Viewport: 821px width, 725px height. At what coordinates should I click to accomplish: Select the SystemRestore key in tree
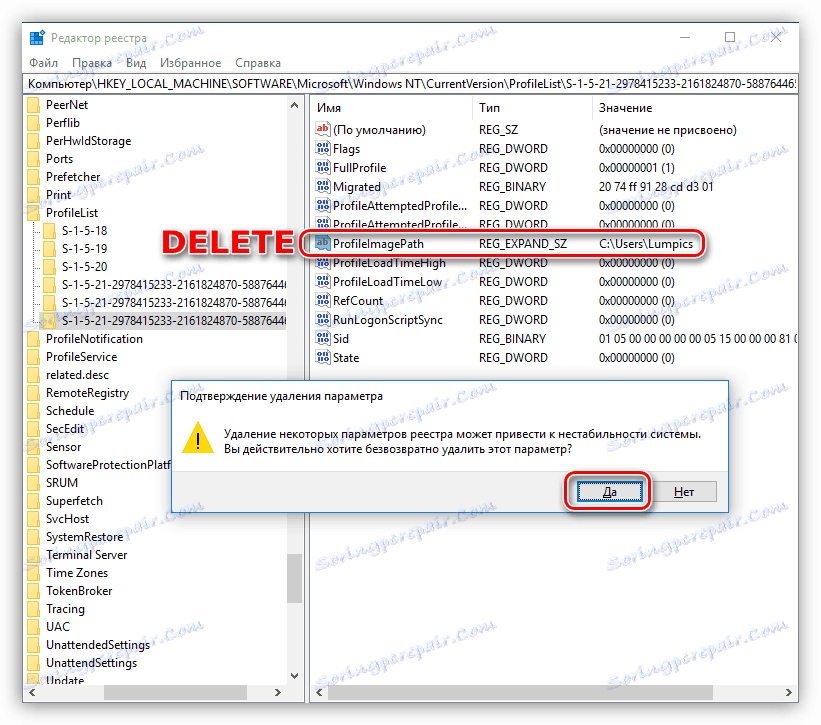click(84, 537)
